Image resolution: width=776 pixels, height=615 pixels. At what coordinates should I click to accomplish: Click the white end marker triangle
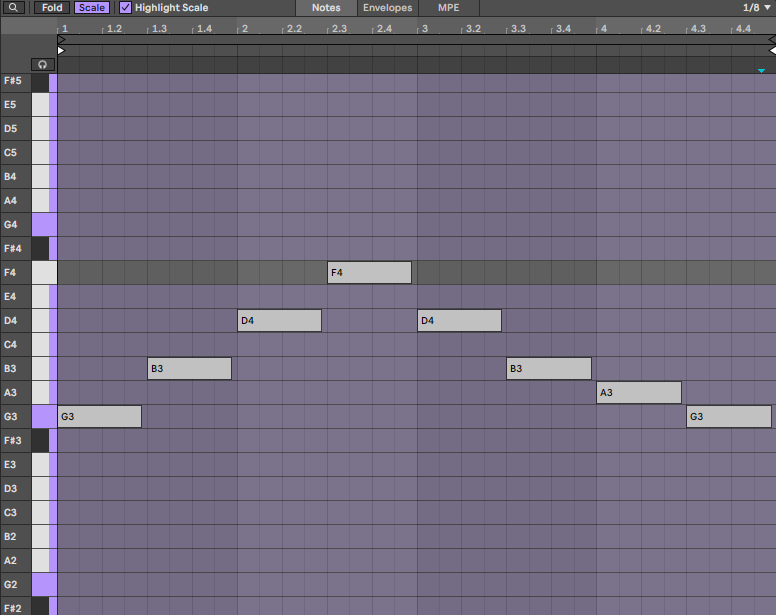772,50
